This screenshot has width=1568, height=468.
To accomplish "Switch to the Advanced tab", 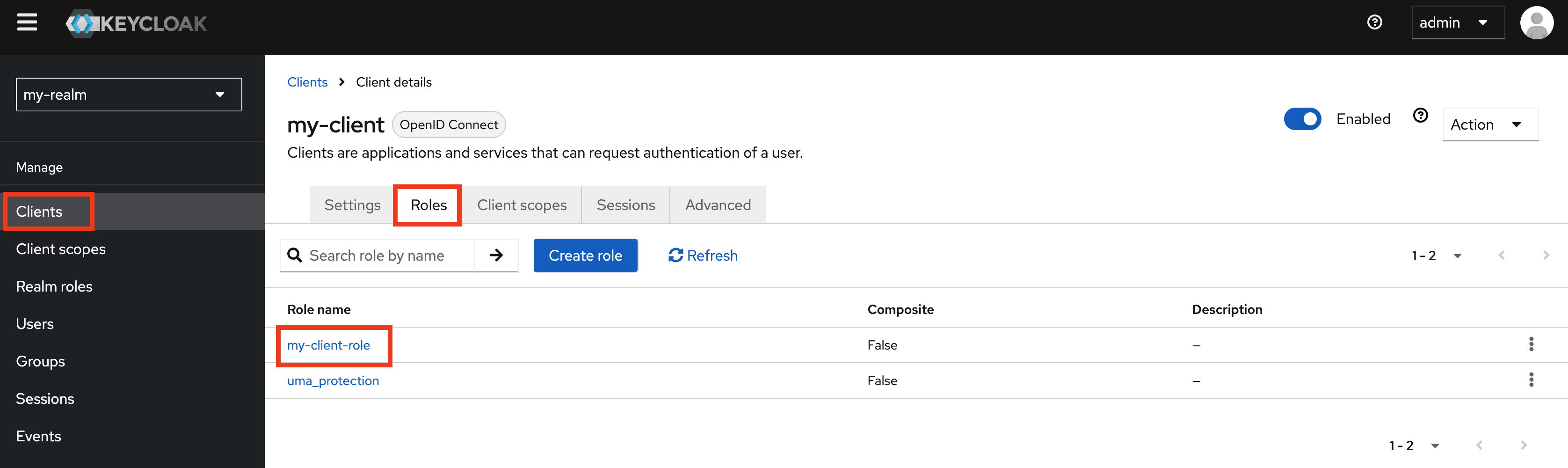I will coord(718,205).
